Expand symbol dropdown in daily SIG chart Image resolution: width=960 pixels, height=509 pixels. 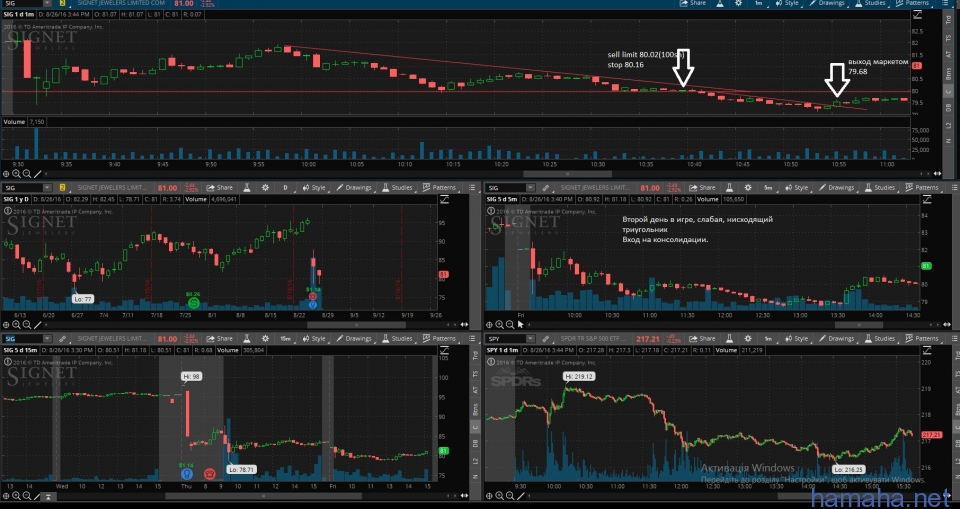(x=47, y=187)
